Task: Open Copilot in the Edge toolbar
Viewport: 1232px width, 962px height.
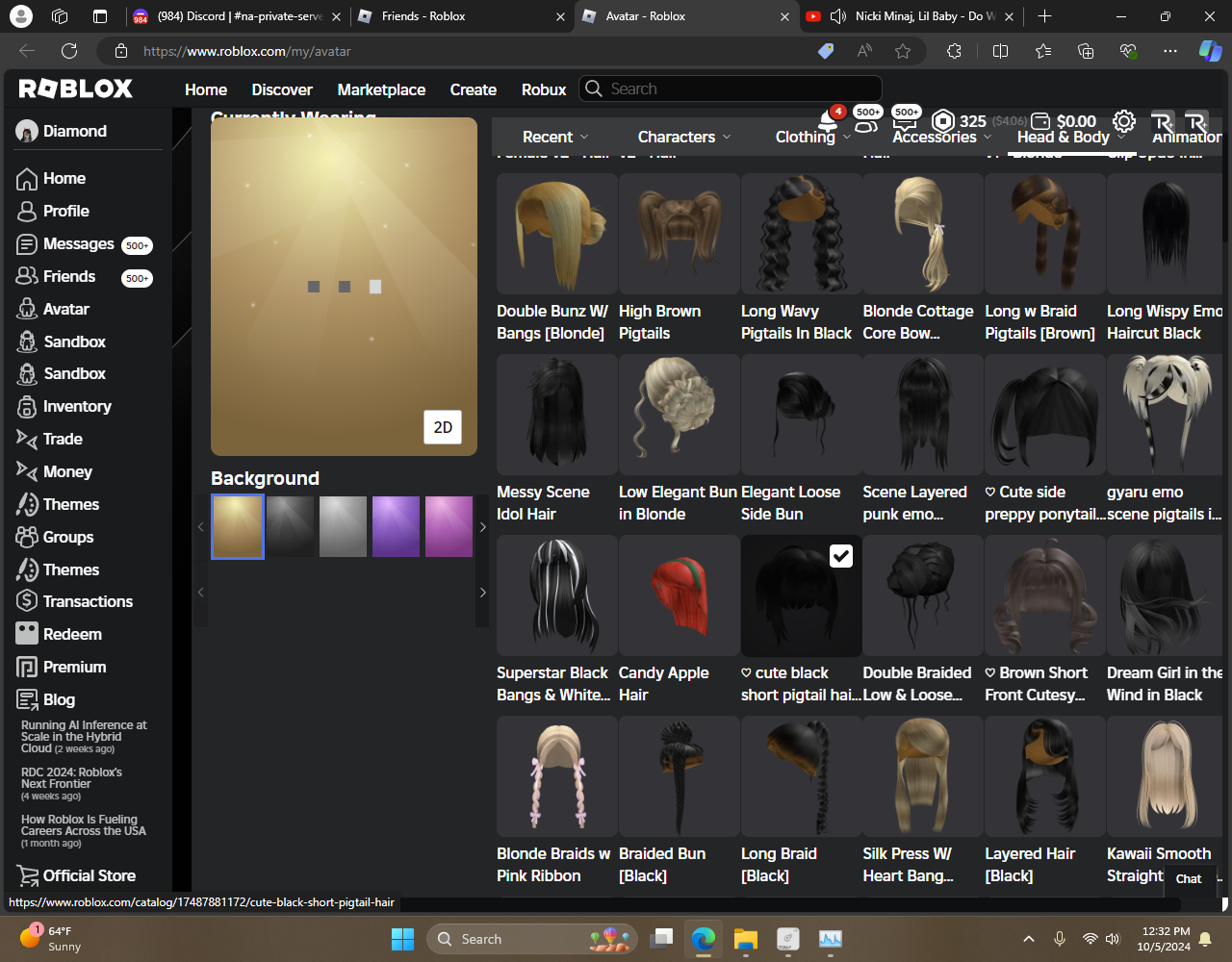Action: (1210, 51)
